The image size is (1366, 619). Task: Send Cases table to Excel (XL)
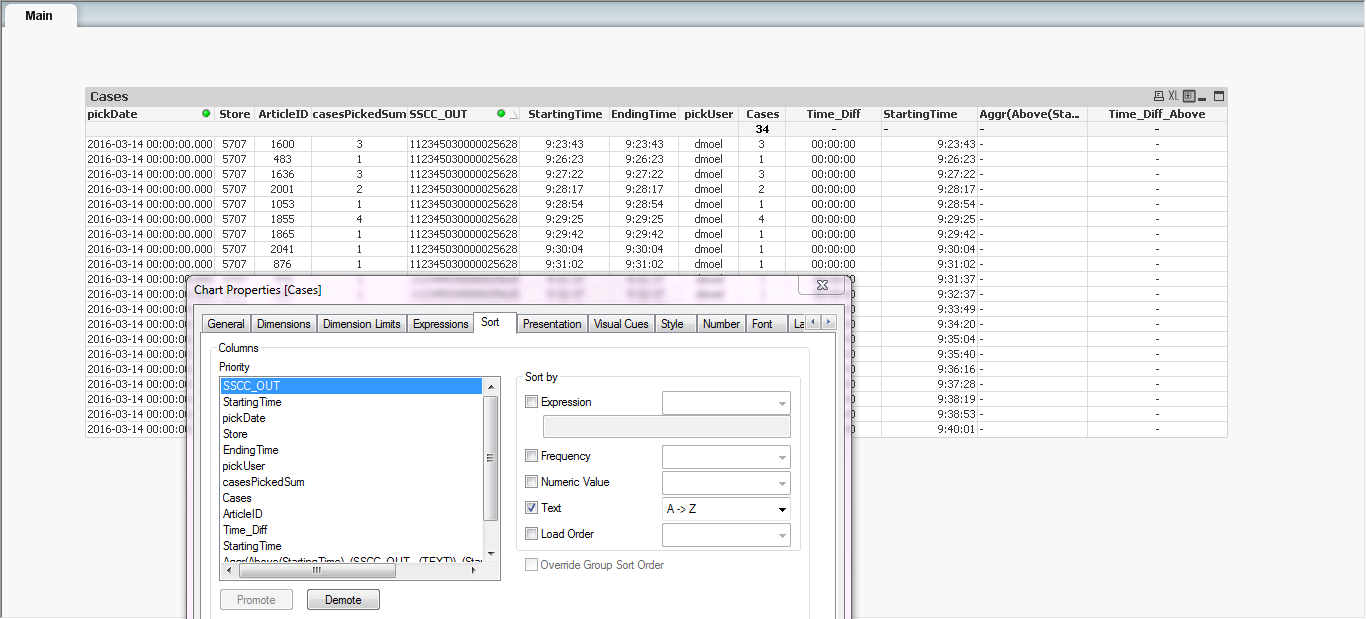pos(1174,97)
